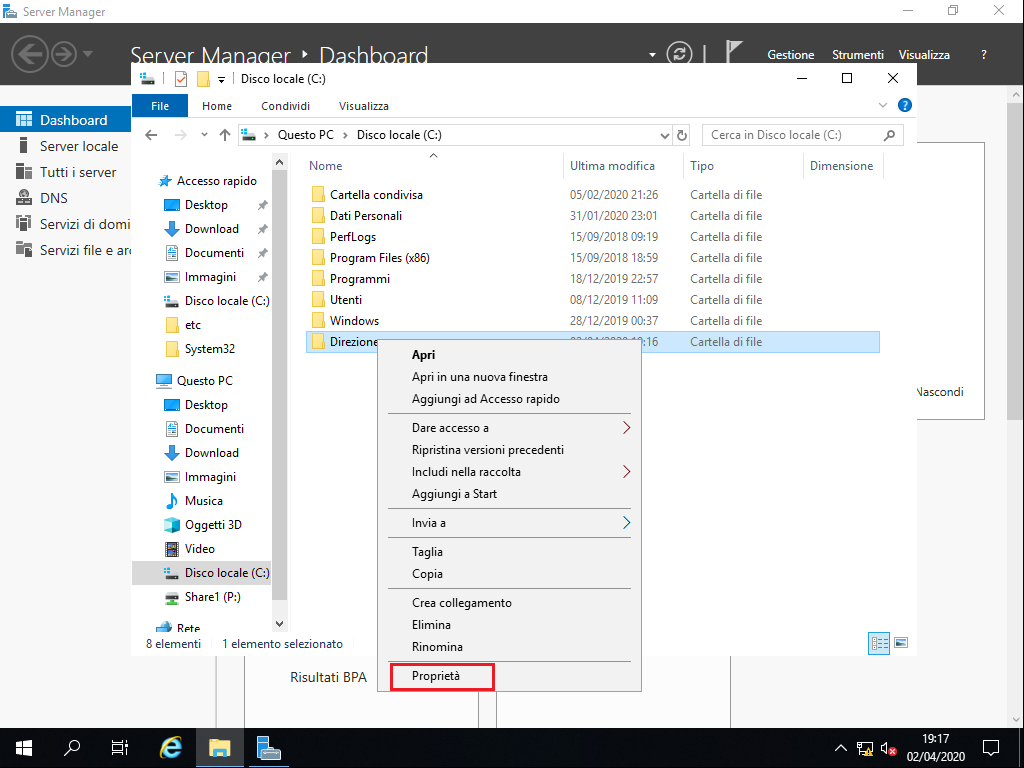The width and height of the screenshot is (1024, 768).
Task: Refresh Disco locale (C:) via address bar icon
Action: pyautogui.click(x=681, y=134)
